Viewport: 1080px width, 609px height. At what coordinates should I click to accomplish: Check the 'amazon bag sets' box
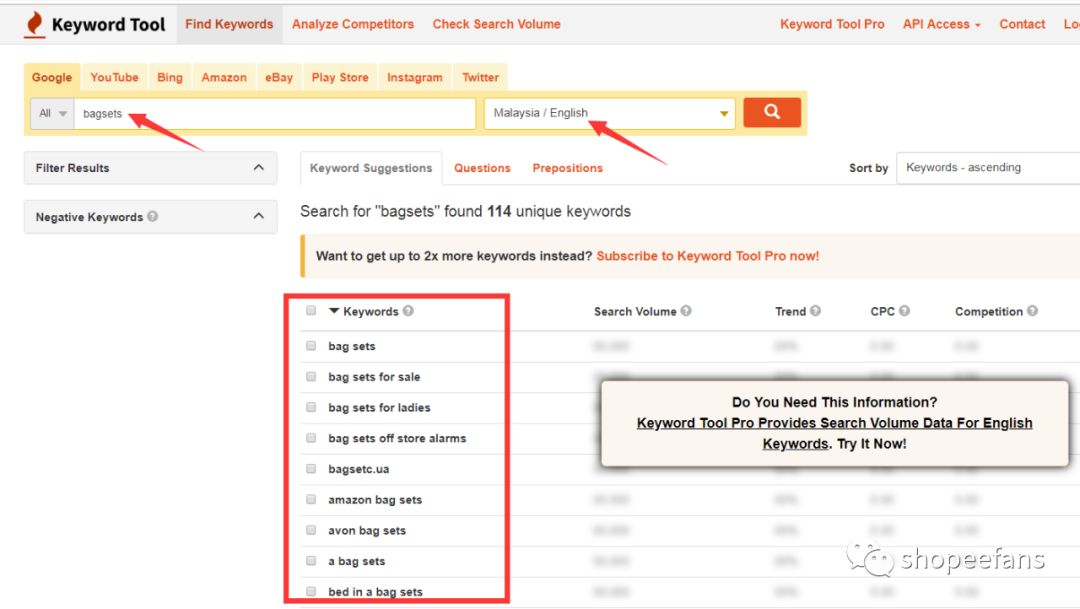311,499
